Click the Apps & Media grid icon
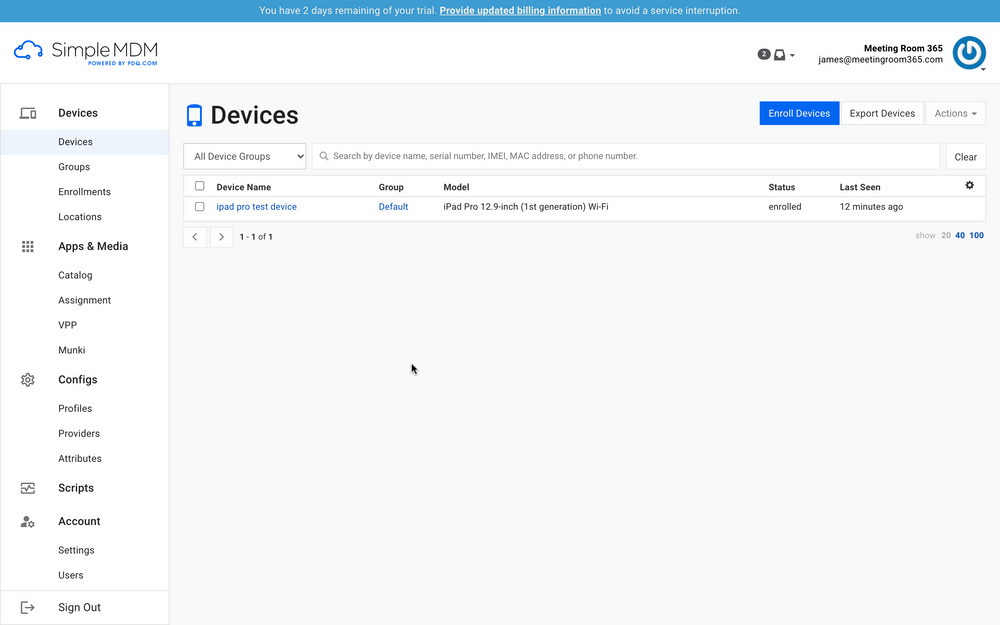This screenshot has height=625, width=1000. pyautogui.click(x=27, y=246)
